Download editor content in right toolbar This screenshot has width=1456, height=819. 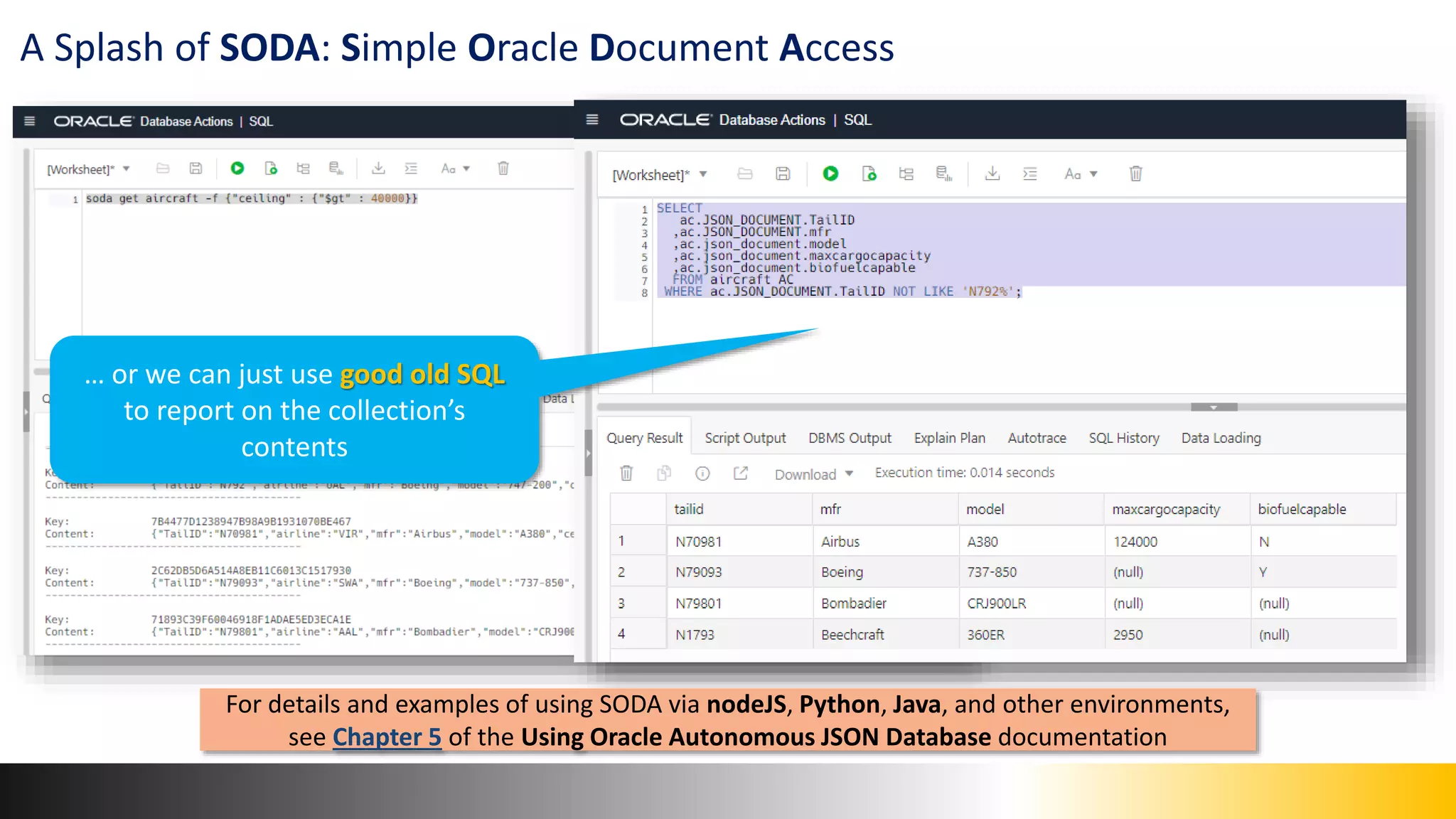point(992,173)
